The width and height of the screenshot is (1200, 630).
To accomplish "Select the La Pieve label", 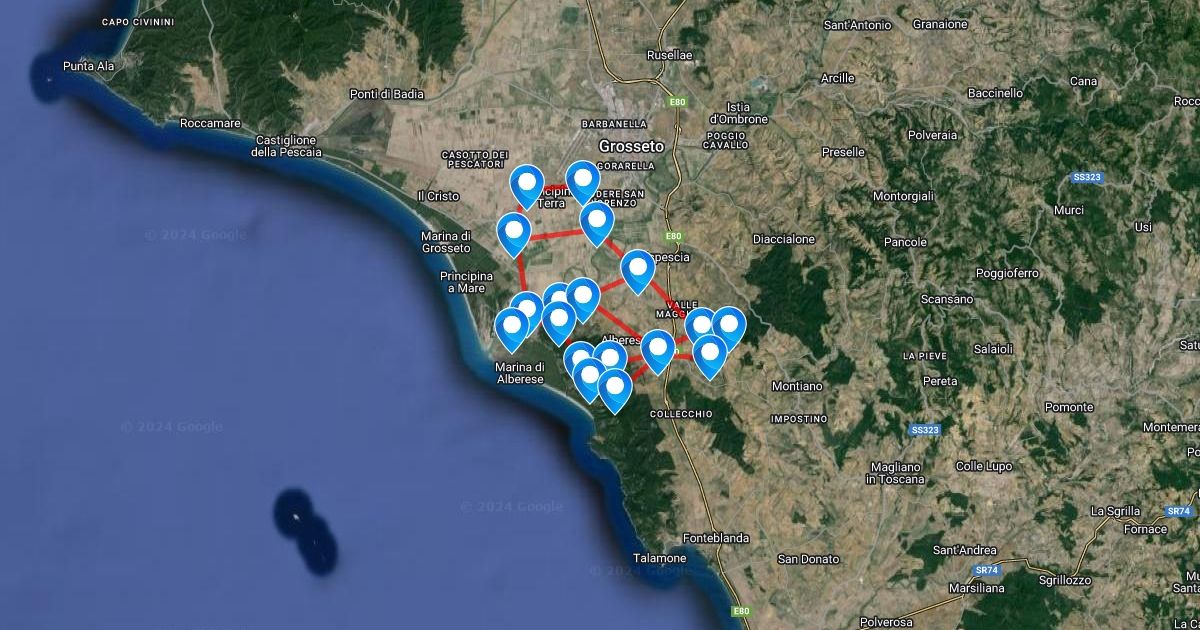I will [x=924, y=356].
